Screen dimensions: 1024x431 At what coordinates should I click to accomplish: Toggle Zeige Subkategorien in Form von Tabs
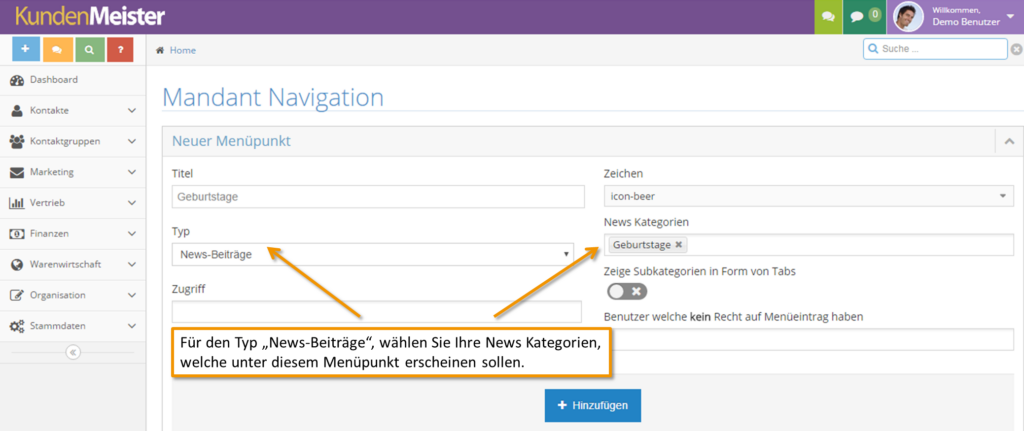[627, 291]
